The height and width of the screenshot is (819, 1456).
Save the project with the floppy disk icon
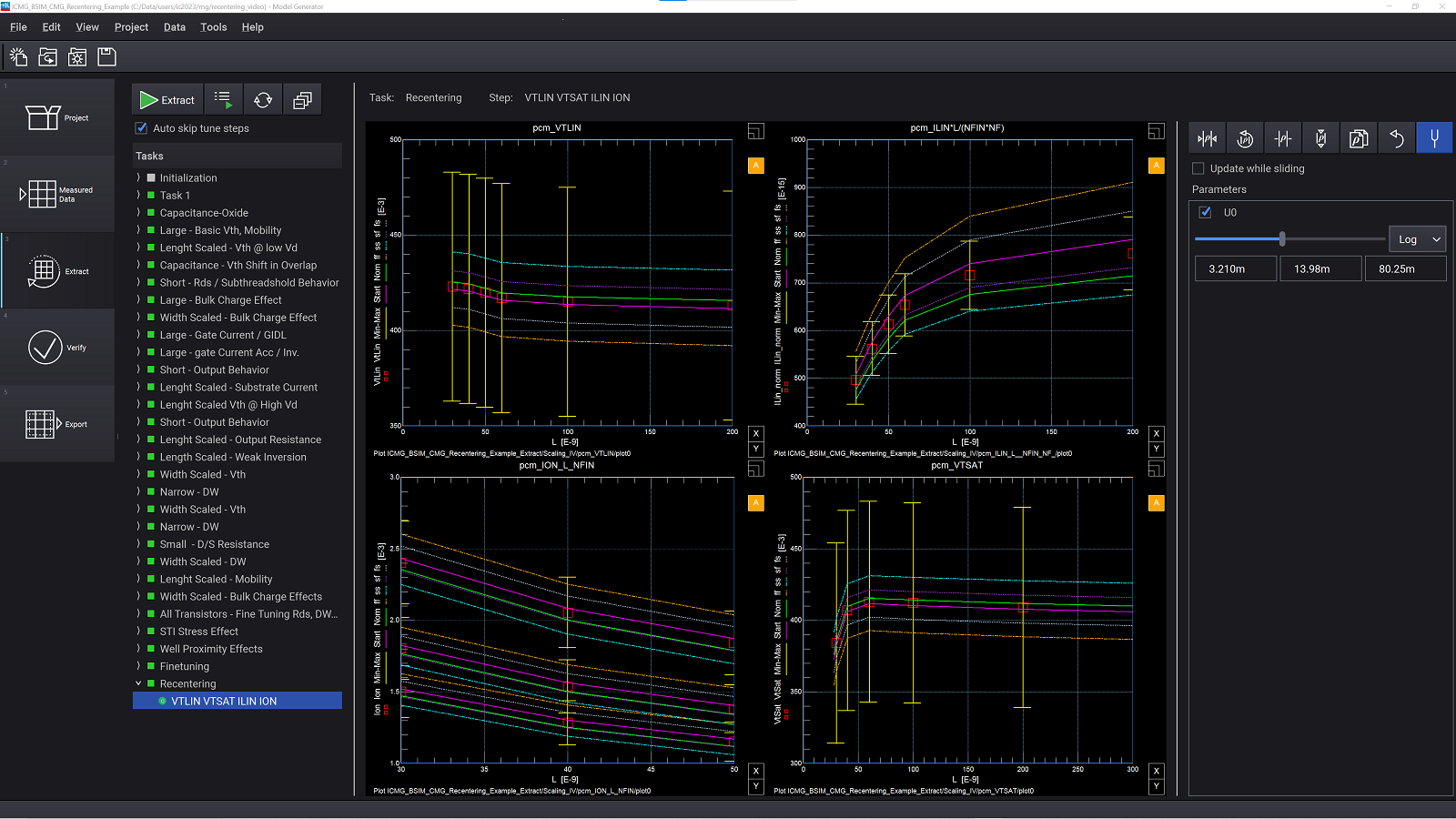tap(106, 56)
